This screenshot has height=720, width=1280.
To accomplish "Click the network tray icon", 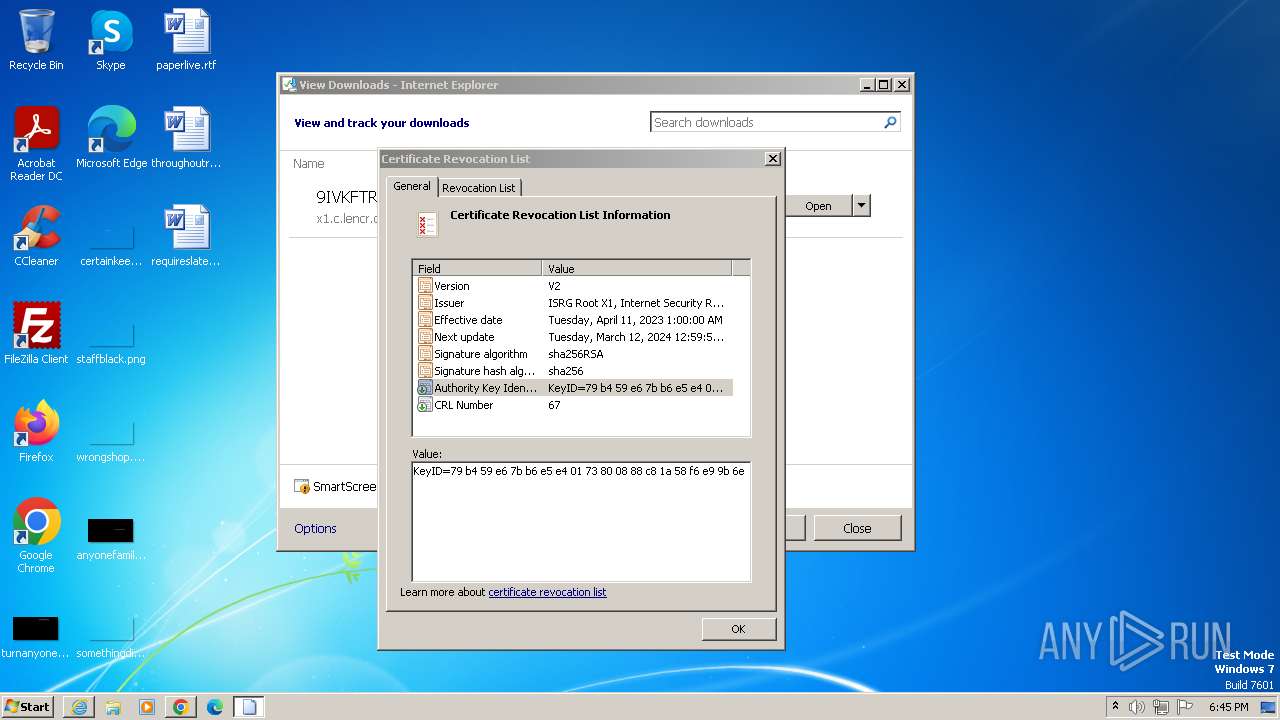I will point(1161,707).
